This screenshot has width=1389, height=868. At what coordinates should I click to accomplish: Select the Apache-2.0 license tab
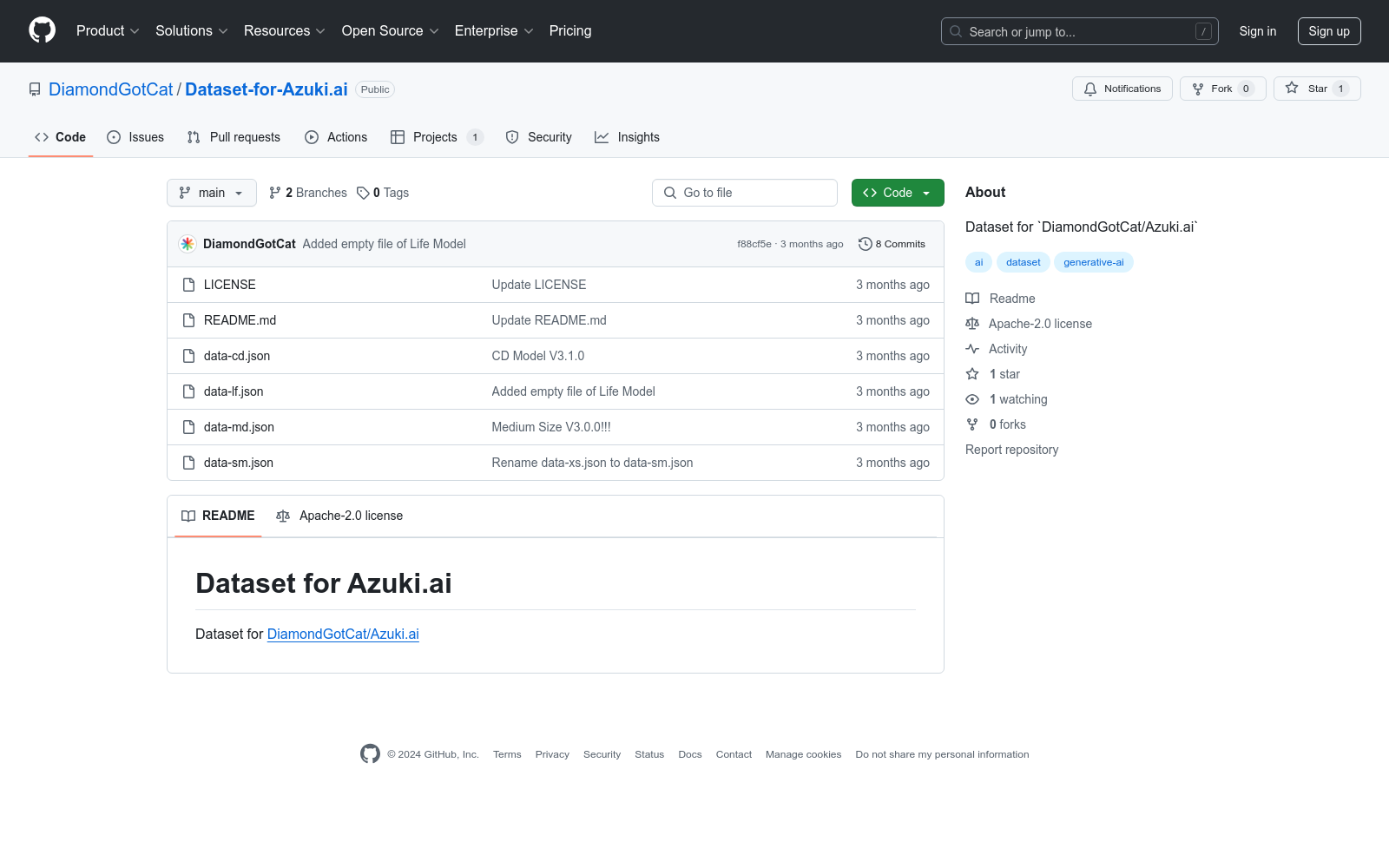tap(339, 516)
